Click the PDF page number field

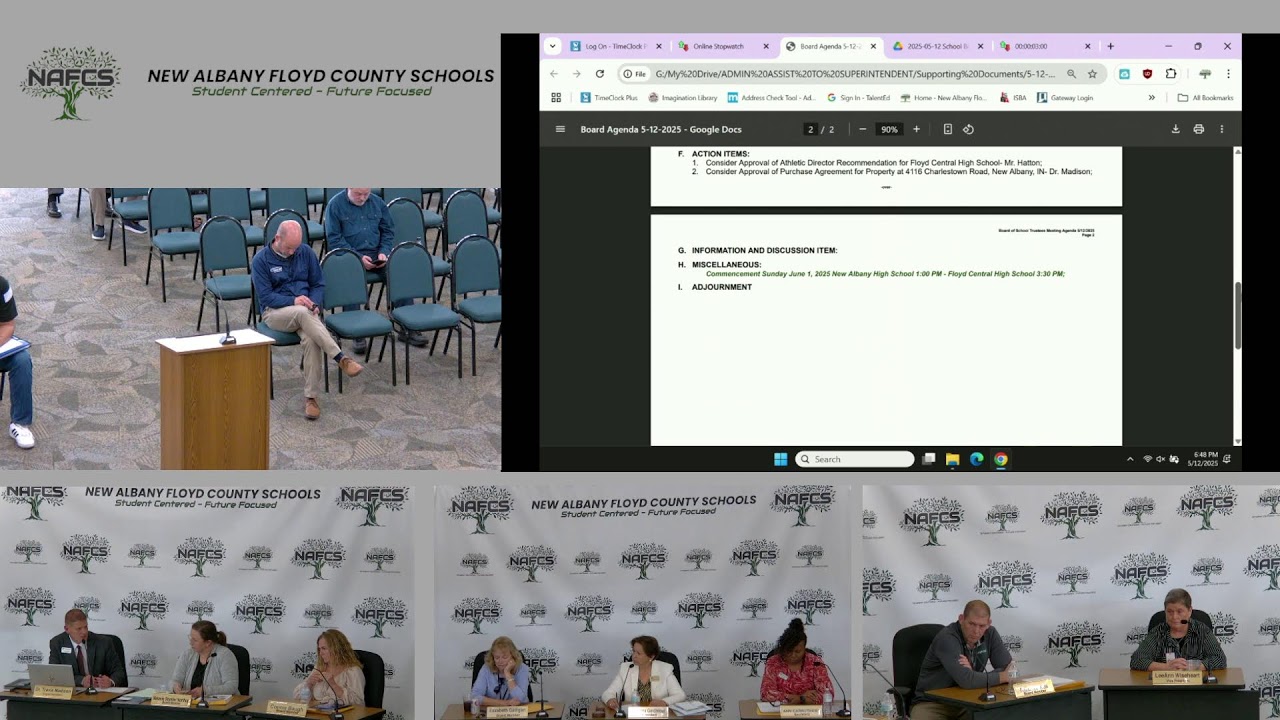click(x=811, y=129)
